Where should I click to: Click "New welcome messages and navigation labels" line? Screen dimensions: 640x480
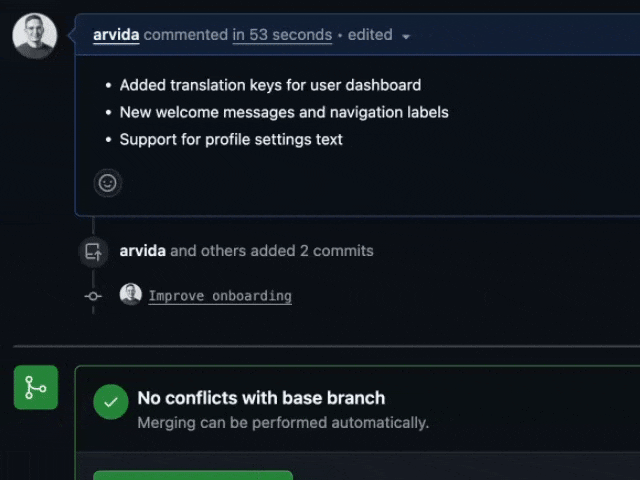pos(284,112)
